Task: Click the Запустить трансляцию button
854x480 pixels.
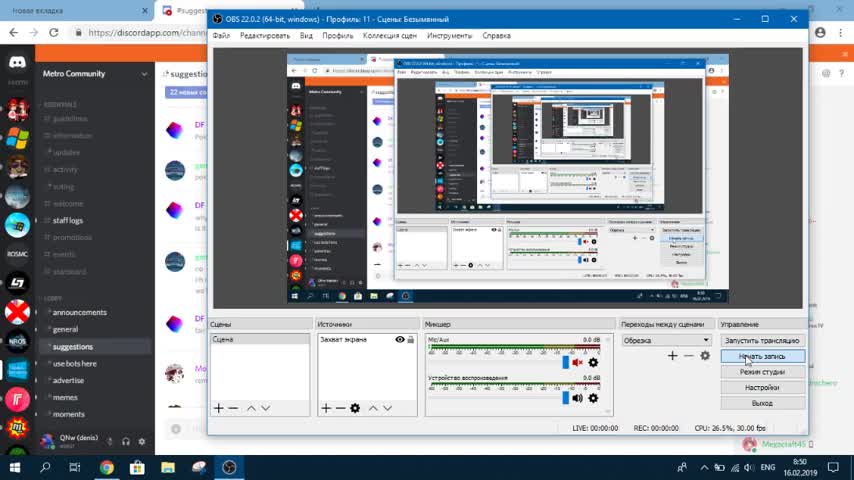Action: click(762, 341)
